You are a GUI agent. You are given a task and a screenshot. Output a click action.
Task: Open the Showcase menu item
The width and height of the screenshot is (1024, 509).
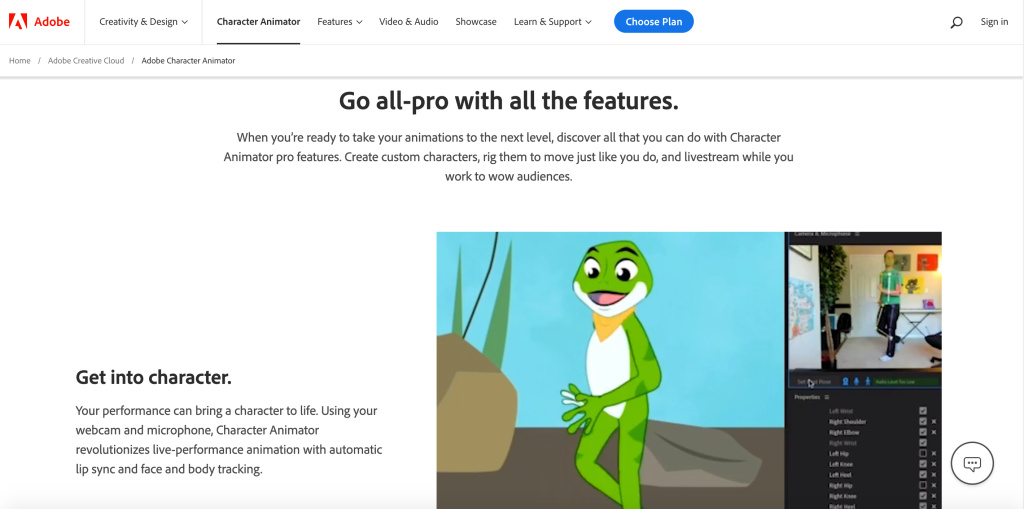click(476, 22)
